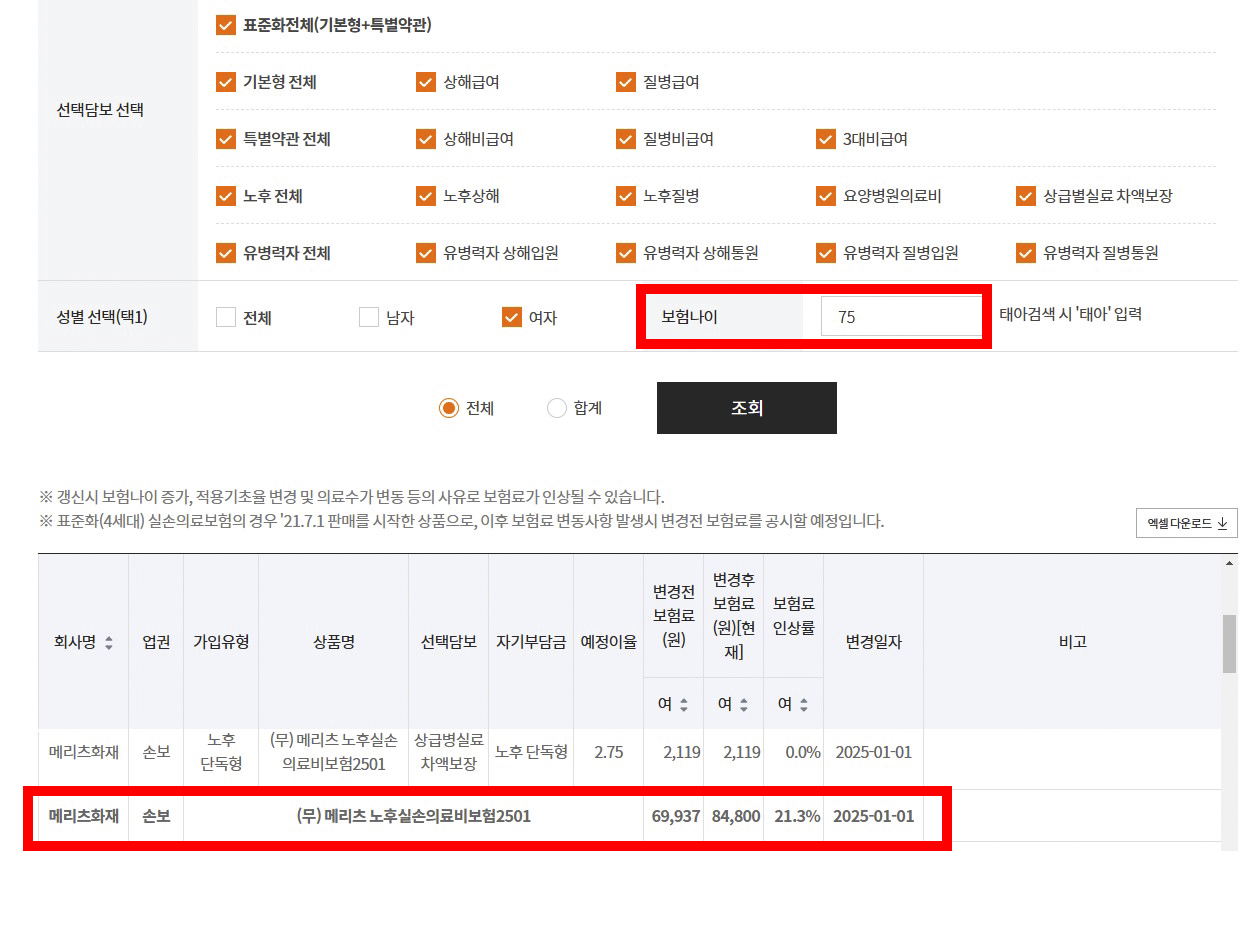Viewport: 1248px width, 945px height.
Task: Toggle 상해비급여 checkbox
Action: pos(426,139)
